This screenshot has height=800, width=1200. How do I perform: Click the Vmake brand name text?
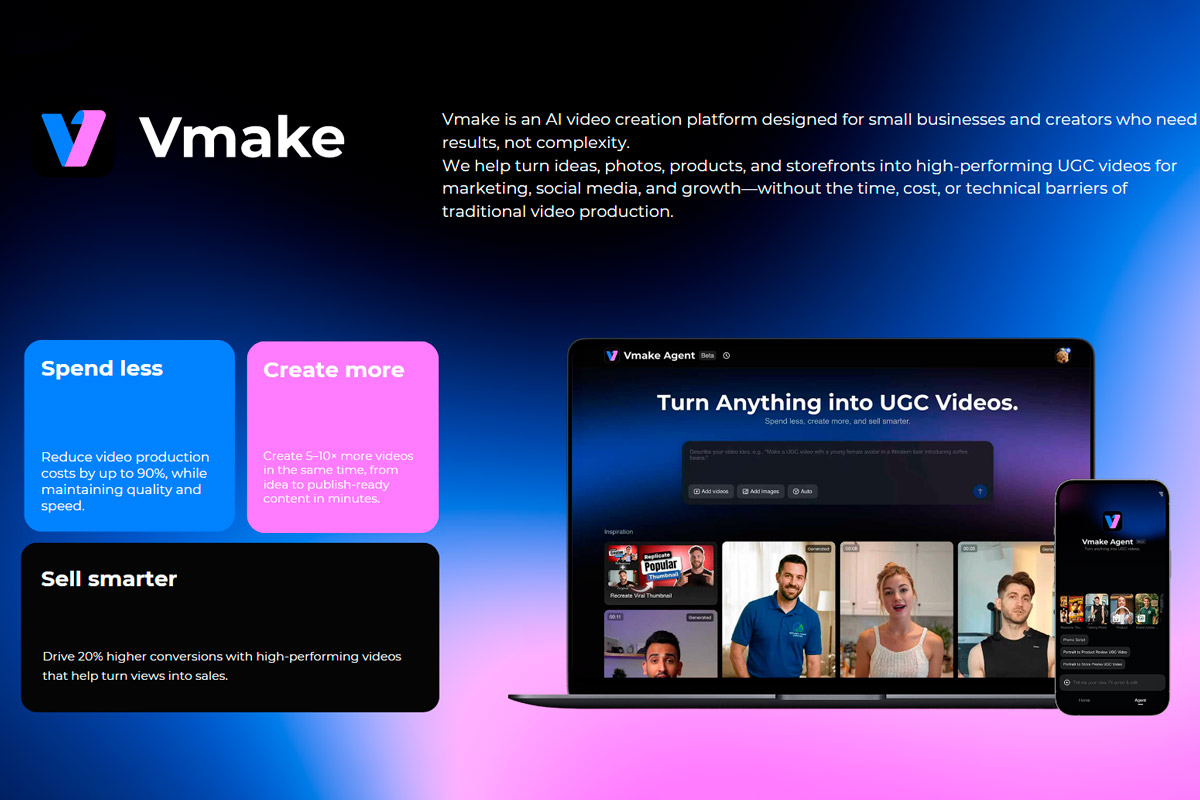point(242,138)
